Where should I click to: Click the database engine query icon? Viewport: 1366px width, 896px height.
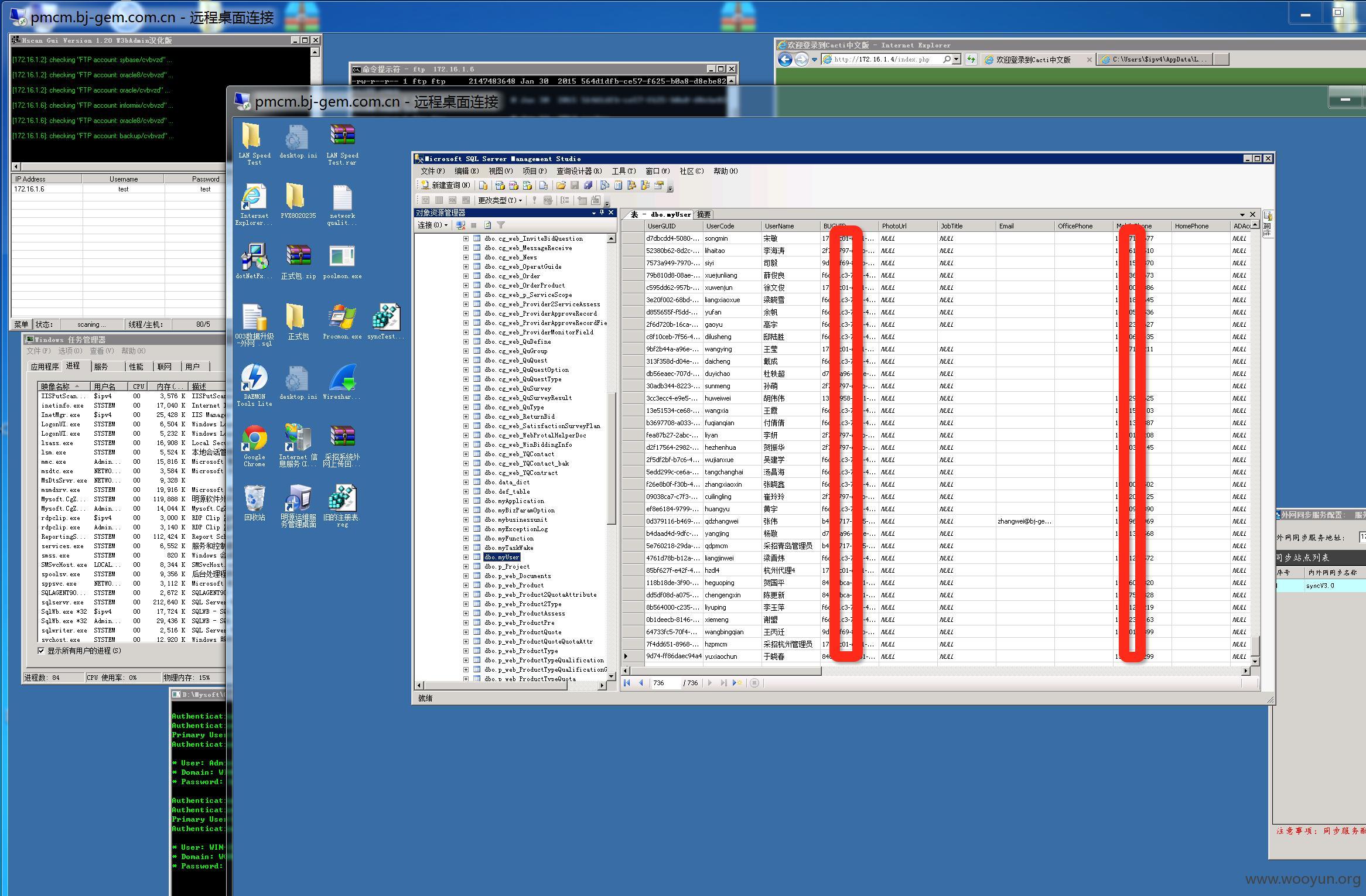[483, 185]
